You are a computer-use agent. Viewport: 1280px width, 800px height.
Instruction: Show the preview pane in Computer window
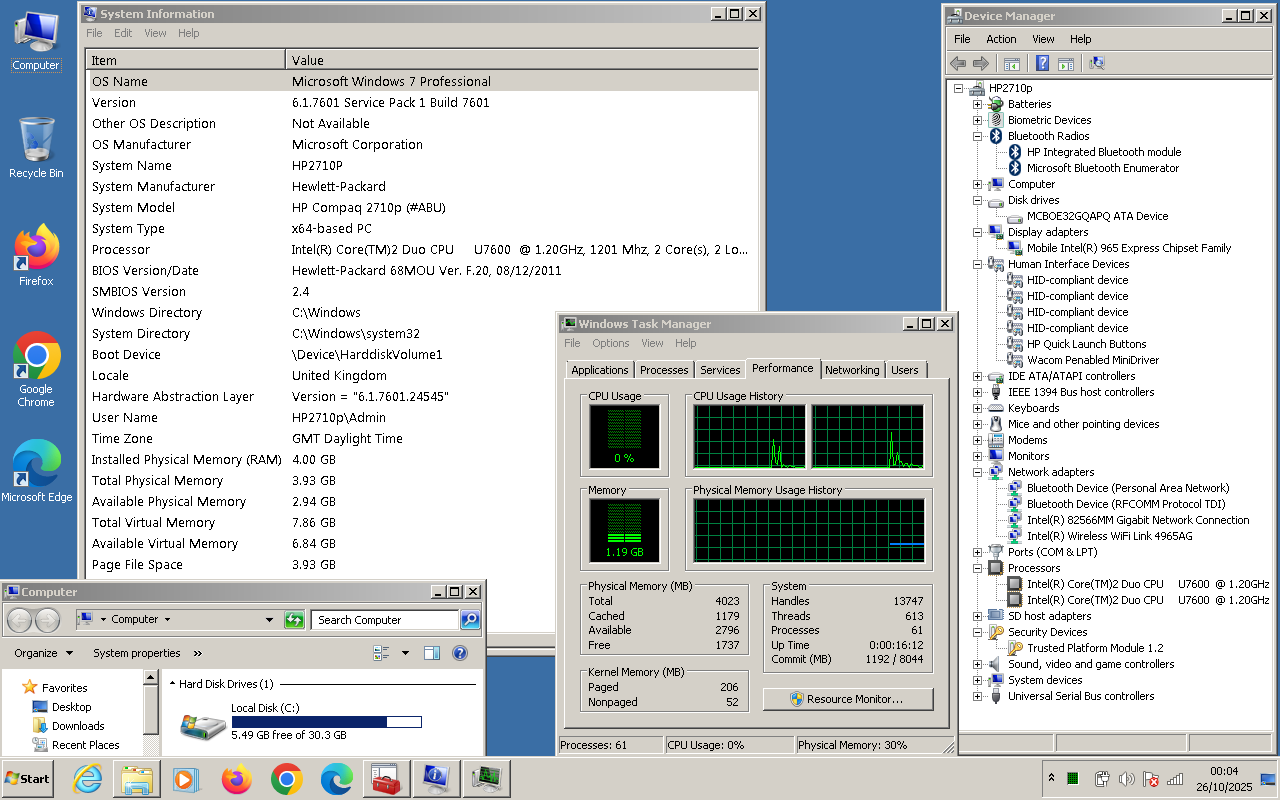coord(432,653)
